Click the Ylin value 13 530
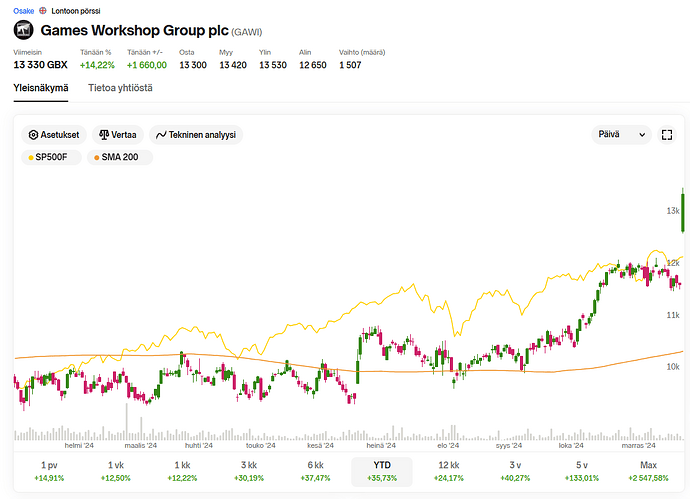The image size is (690, 499). click(x=273, y=65)
